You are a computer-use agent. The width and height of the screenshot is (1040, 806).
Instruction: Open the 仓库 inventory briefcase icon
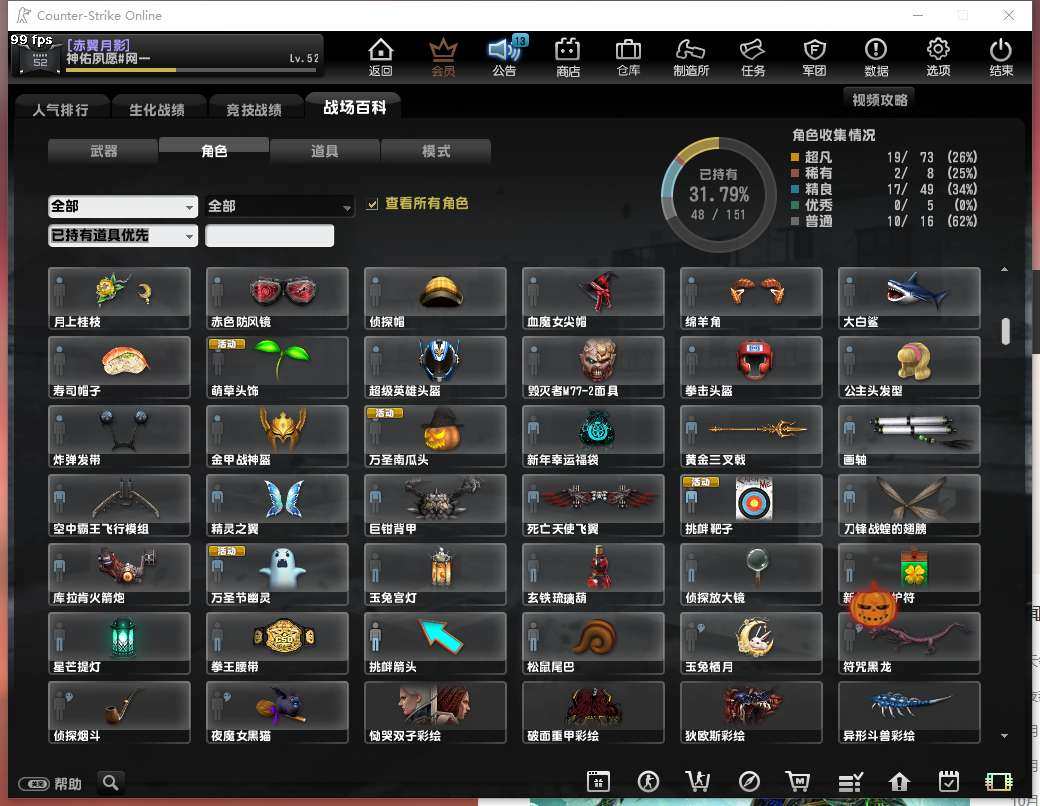tap(628, 57)
